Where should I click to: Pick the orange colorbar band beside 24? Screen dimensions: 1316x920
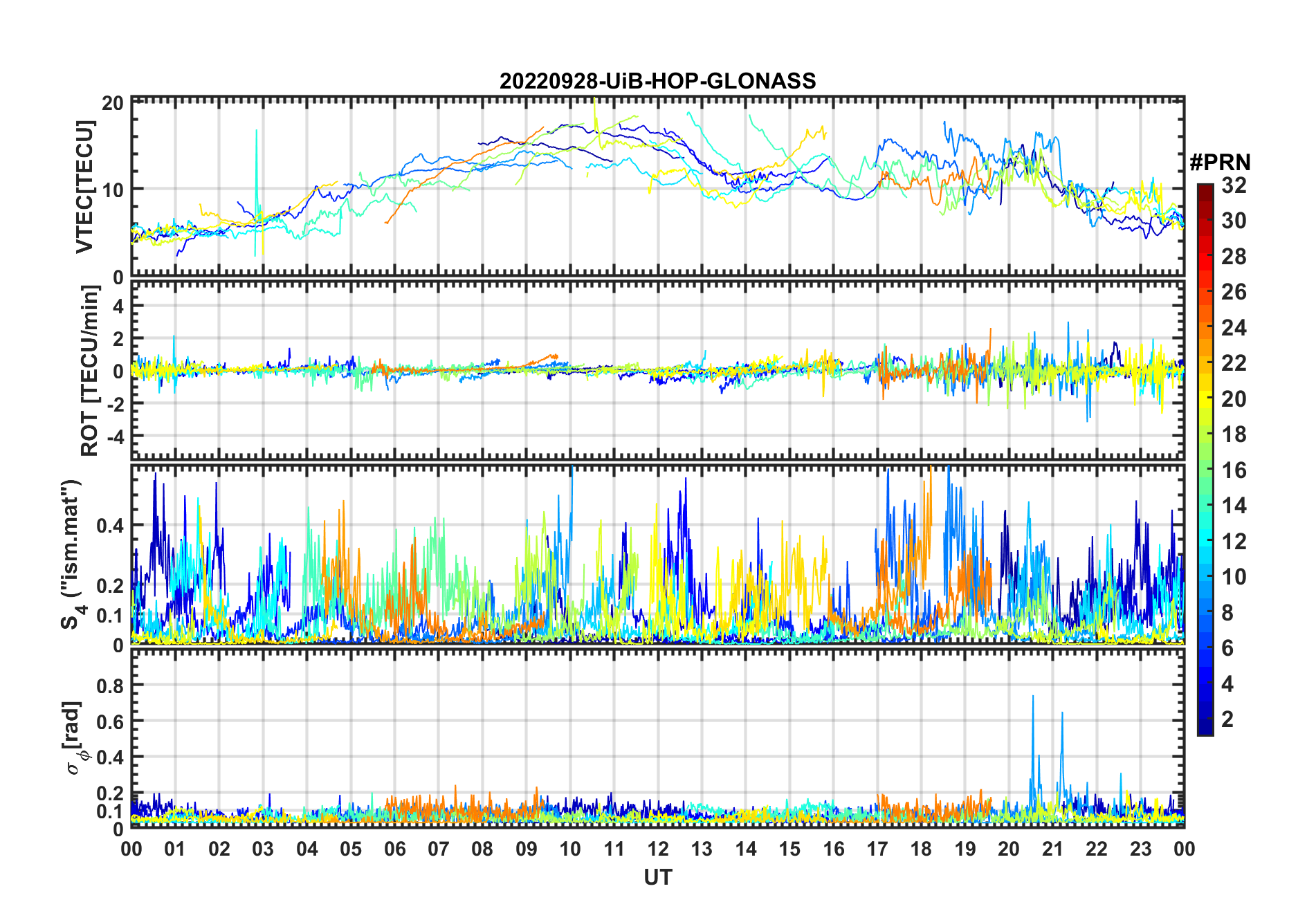point(1205,327)
